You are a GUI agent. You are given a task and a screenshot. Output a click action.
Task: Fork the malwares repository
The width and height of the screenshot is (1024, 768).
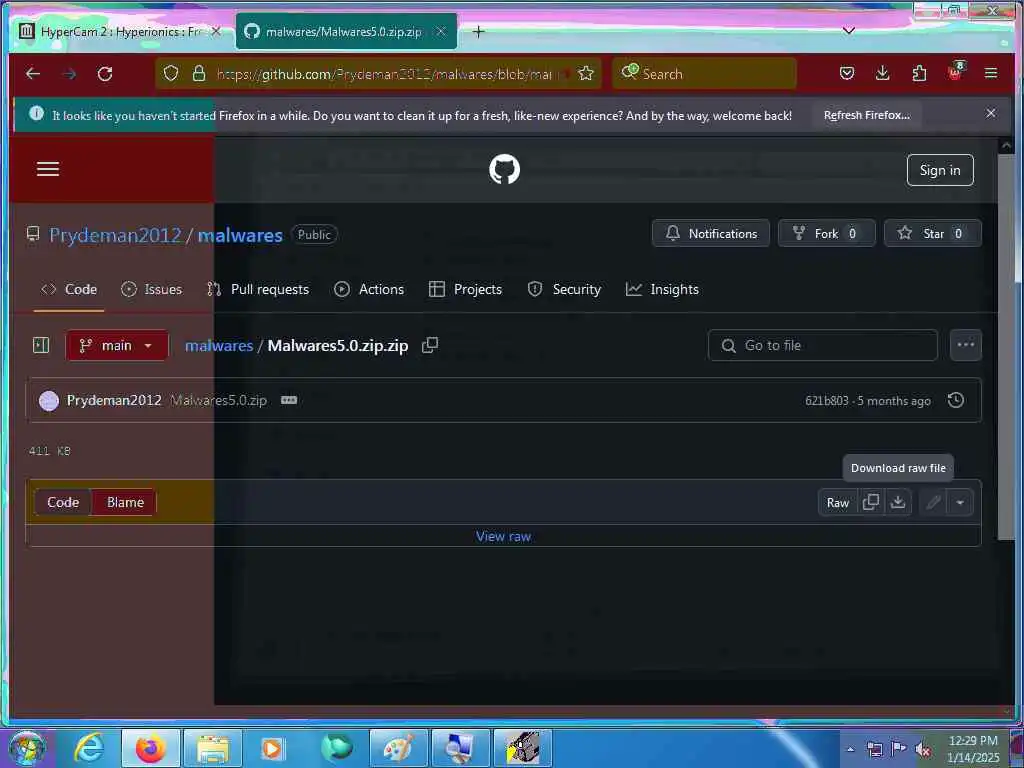(x=826, y=233)
